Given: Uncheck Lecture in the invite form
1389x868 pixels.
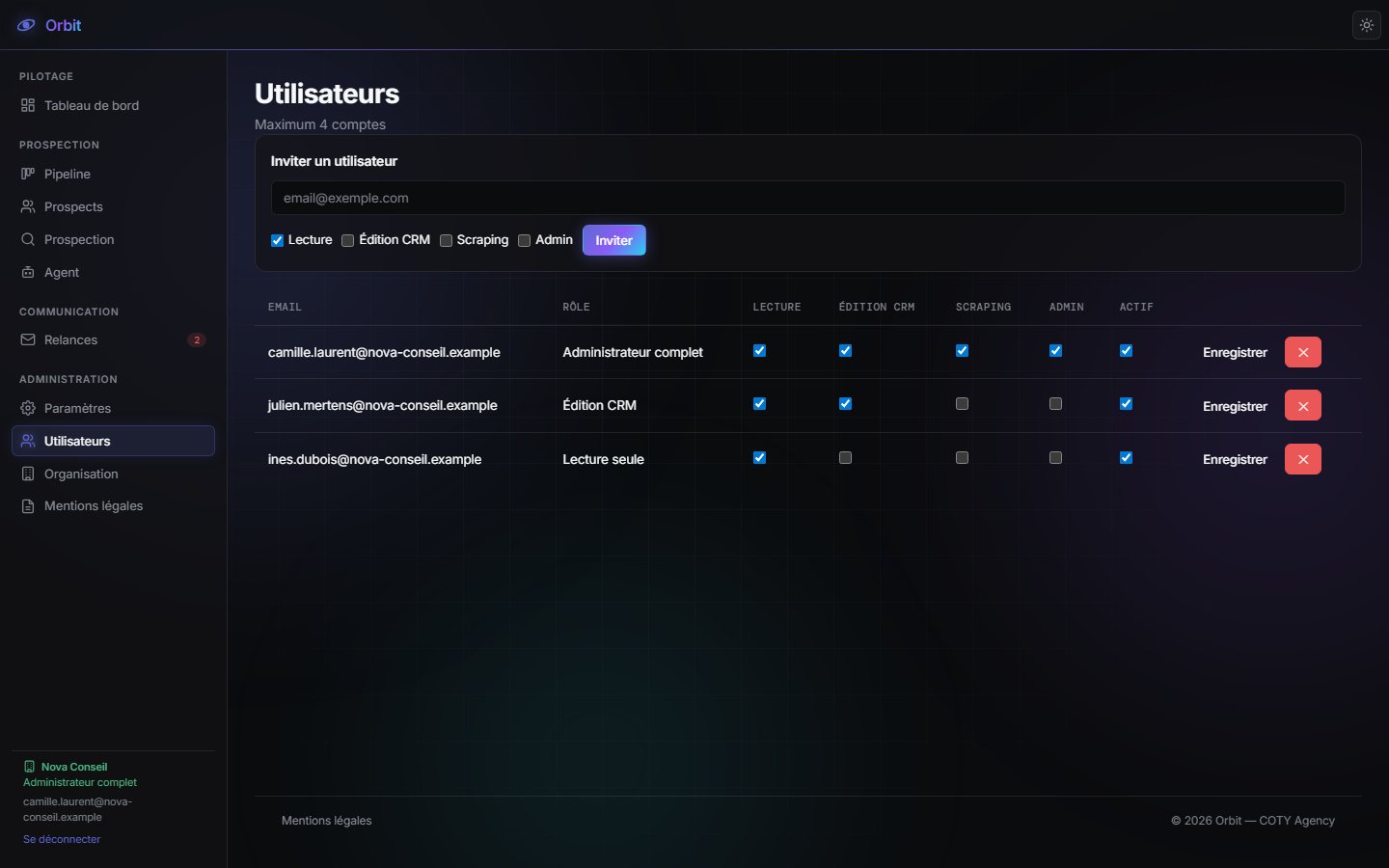Looking at the screenshot, I should click(277, 240).
